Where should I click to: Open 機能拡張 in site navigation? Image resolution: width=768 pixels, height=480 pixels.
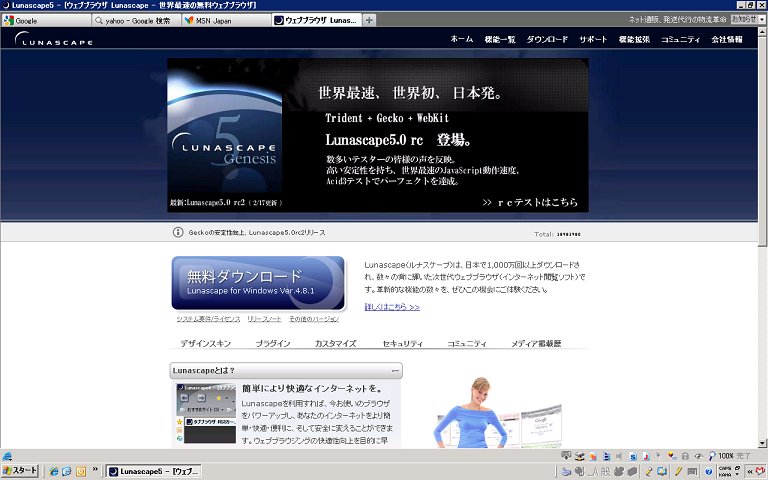coord(634,39)
